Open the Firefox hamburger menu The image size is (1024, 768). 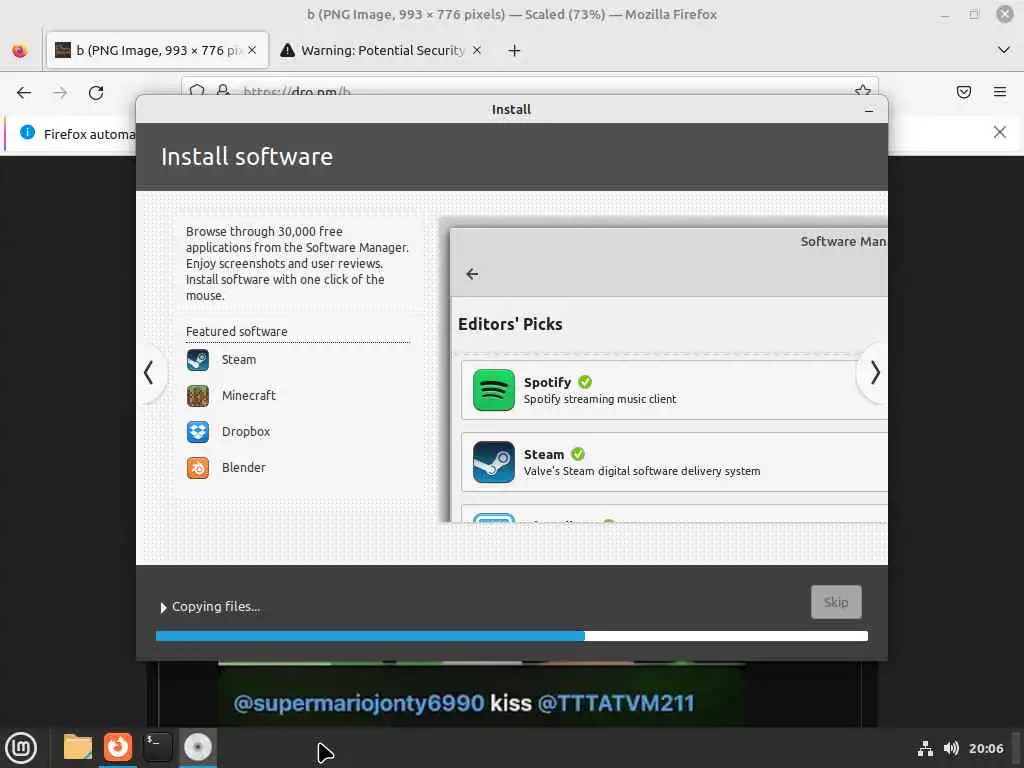[x=1000, y=92]
